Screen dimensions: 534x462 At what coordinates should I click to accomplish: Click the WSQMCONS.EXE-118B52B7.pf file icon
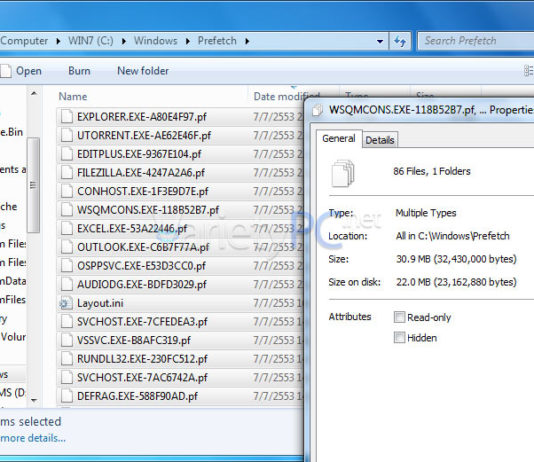pos(67,210)
